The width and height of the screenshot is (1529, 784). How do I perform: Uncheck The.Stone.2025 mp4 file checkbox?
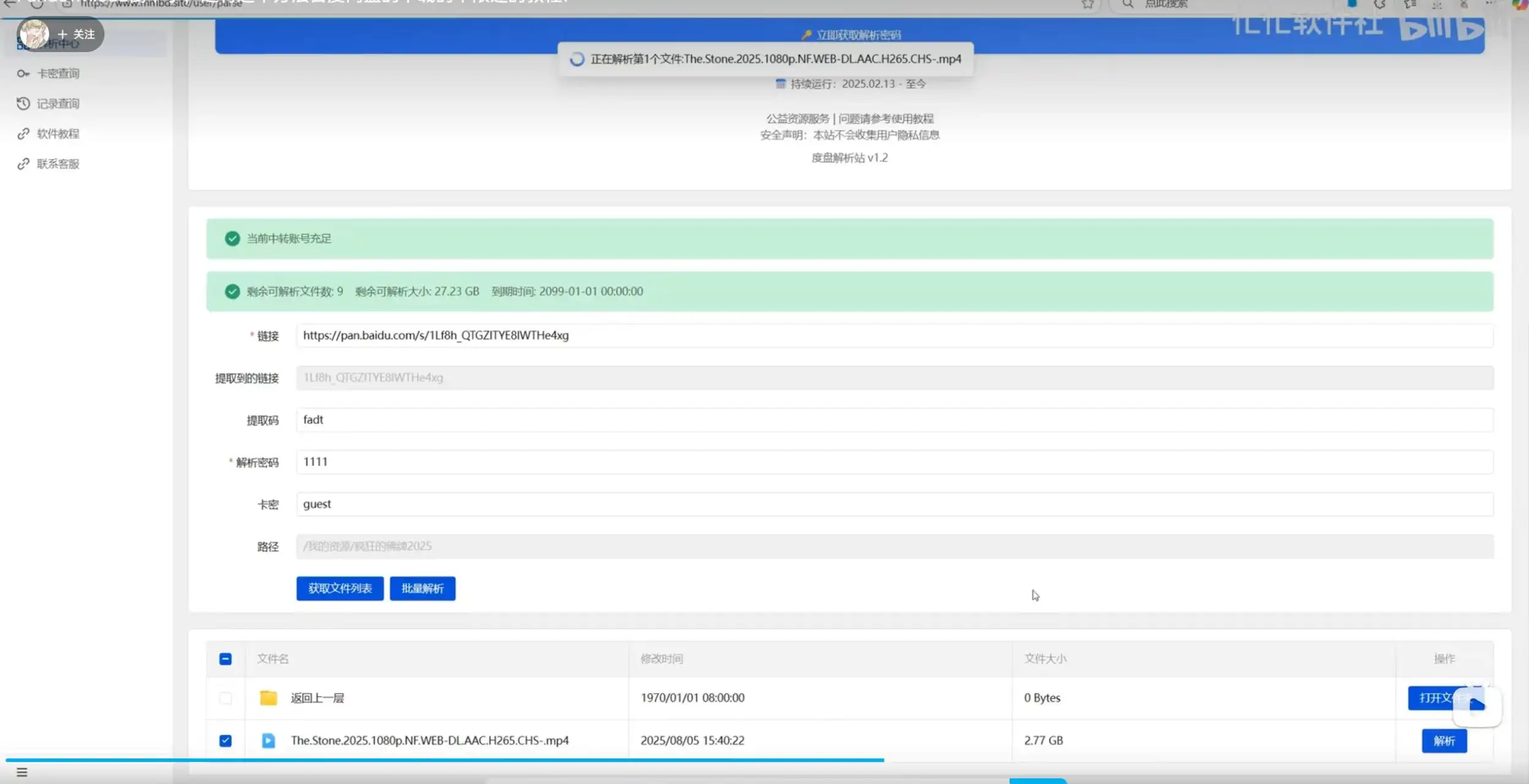[225, 741]
